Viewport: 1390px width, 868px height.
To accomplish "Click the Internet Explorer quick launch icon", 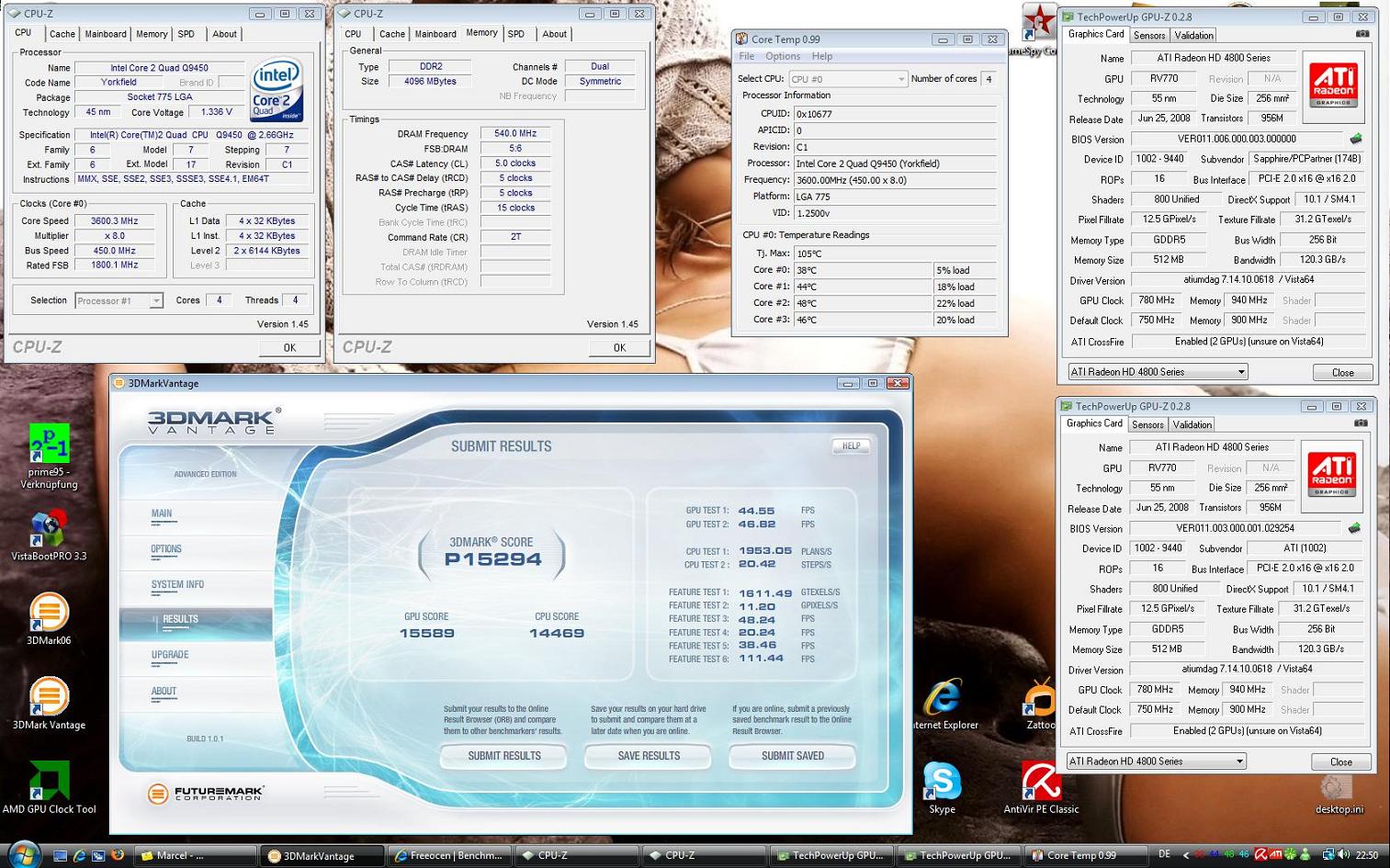I will click(79, 855).
